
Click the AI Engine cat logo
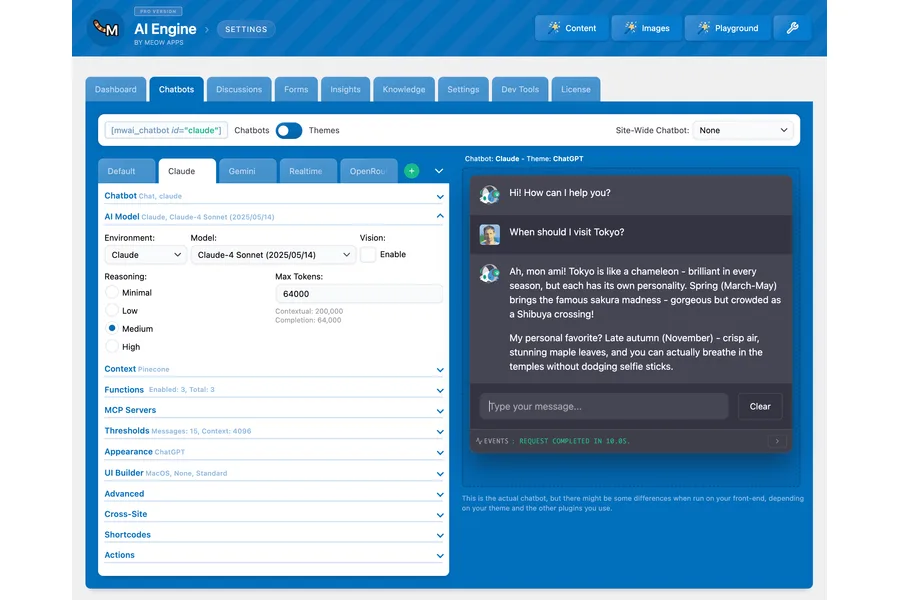coord(106,28)
